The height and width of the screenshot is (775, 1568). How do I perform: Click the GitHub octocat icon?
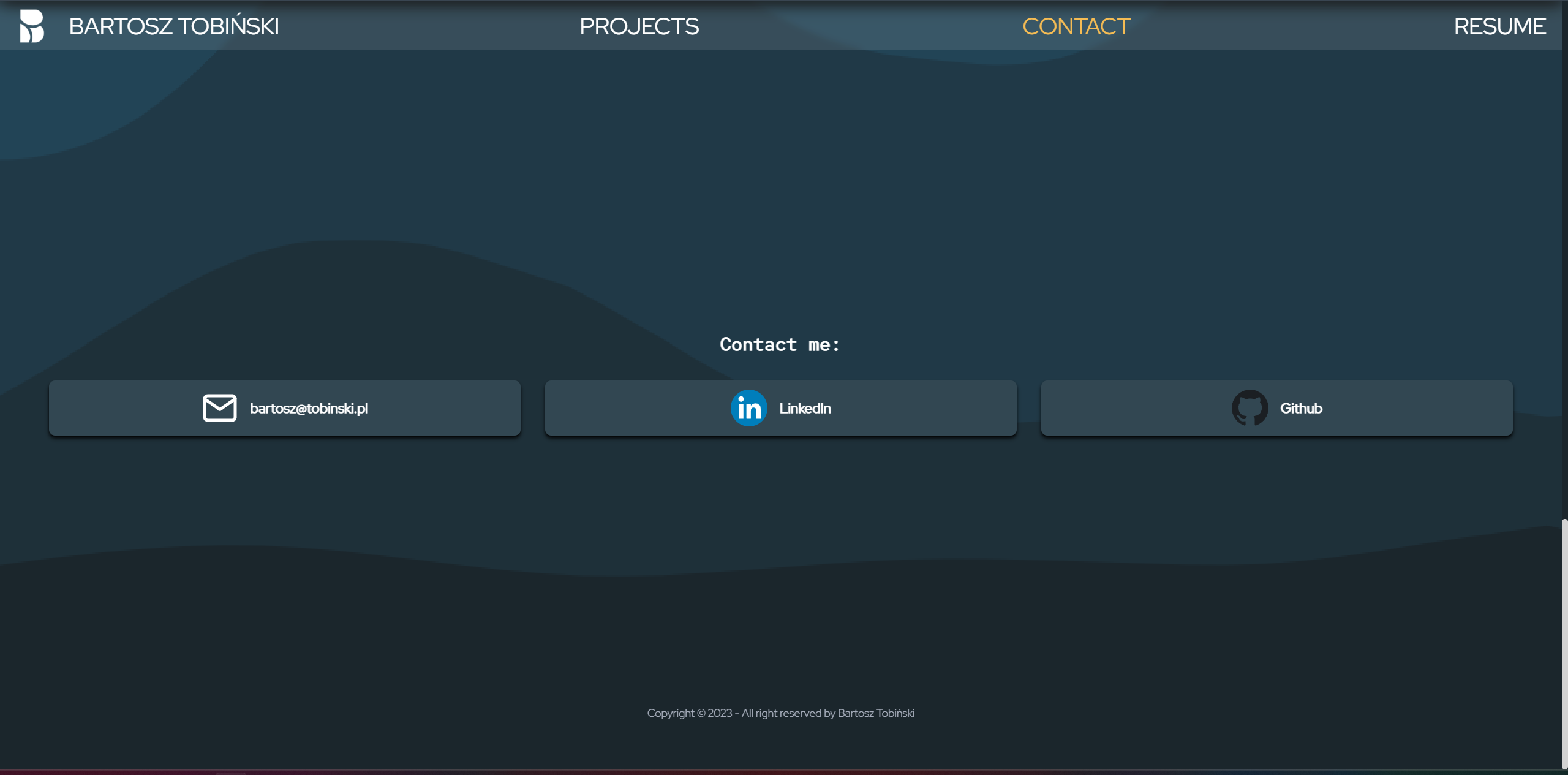1249,408
